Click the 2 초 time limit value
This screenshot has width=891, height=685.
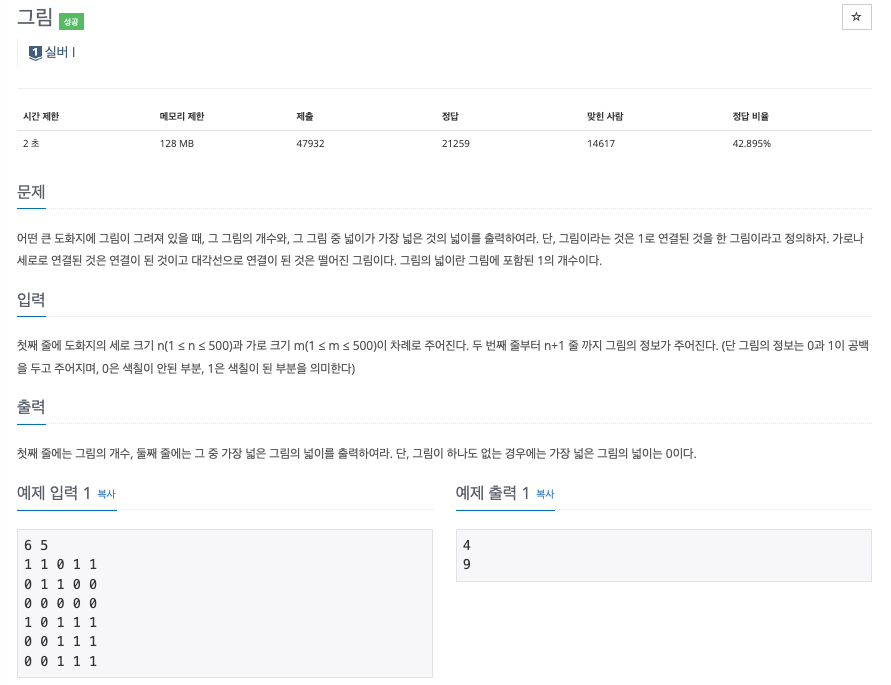tap(31, 143)
